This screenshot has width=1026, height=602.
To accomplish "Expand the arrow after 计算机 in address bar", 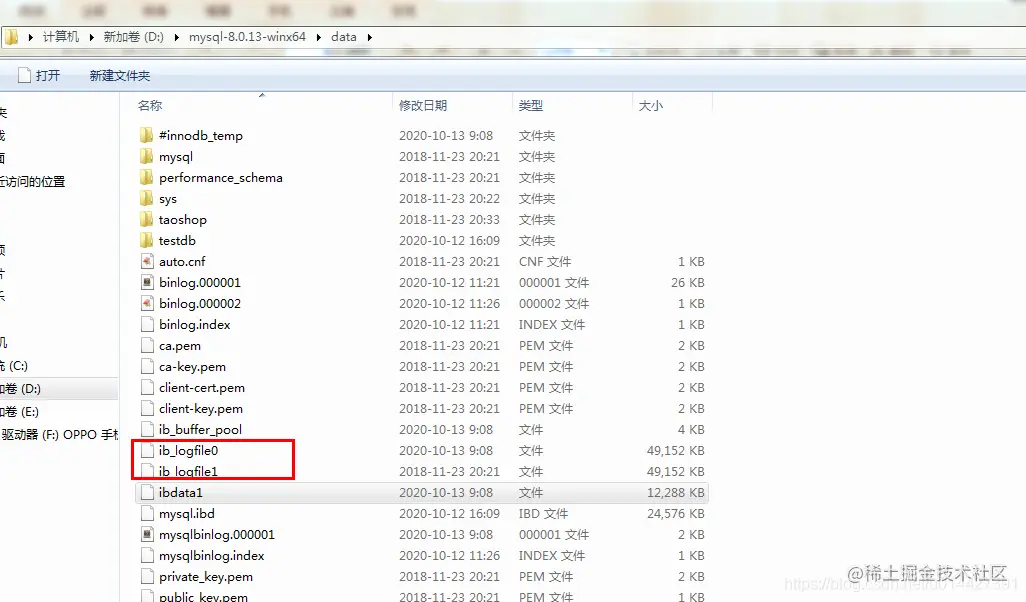I will (x=91, y=37).
